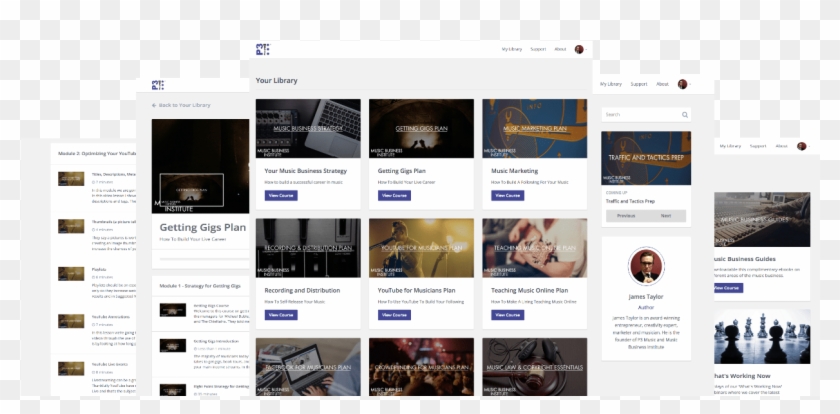Screen dimensions: 840x414
Task: Open the Music Business Strategy course thumbnail
Action: [308, 129]
